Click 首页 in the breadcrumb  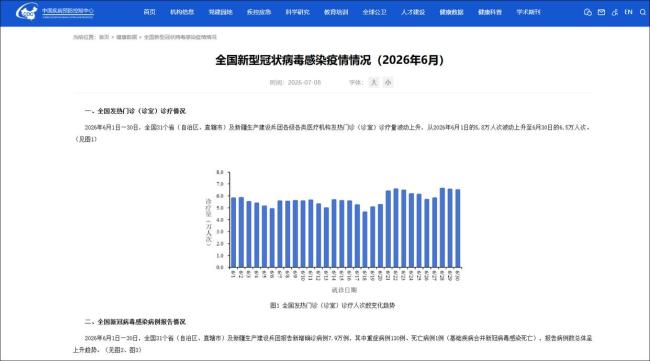coord(104,37)
